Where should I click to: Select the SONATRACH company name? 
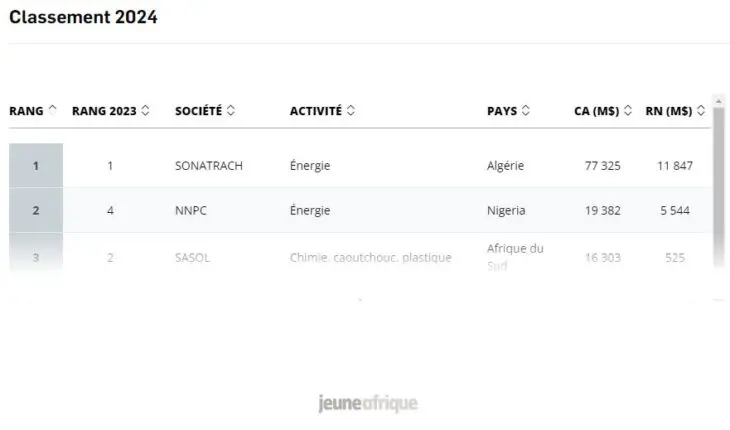click(208, 166)
